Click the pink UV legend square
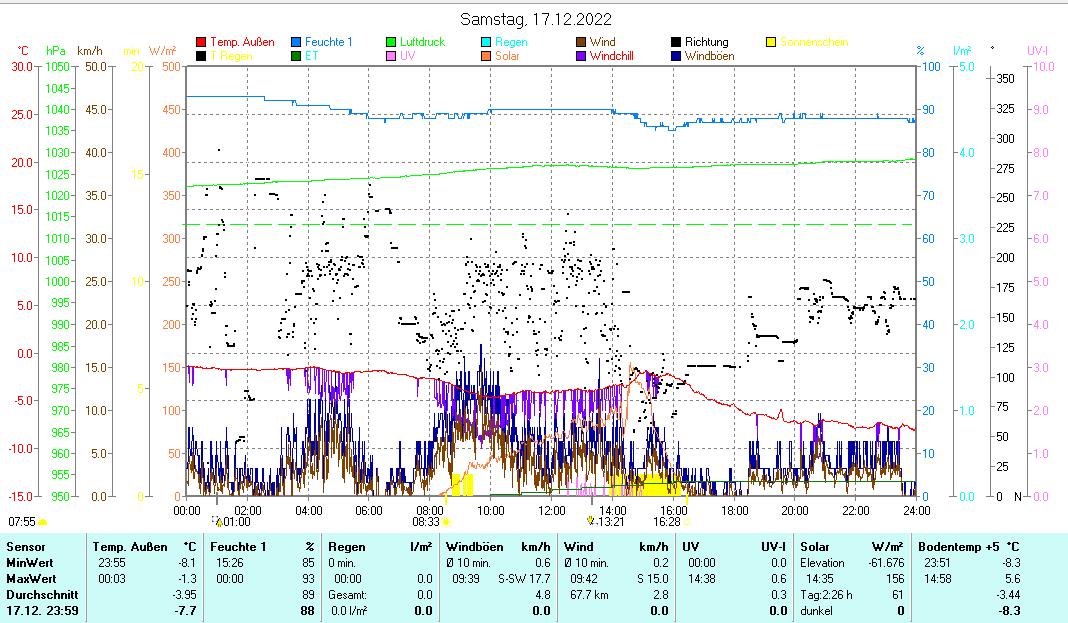 [x=392, y=56]
